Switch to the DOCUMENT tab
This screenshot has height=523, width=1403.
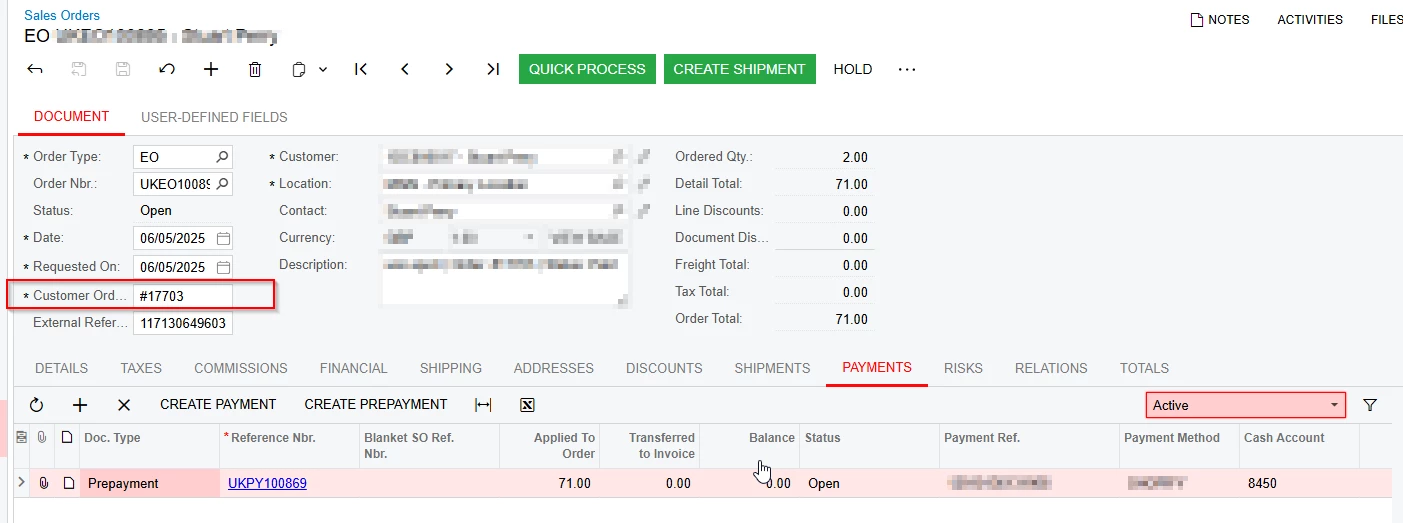point(71,116)
